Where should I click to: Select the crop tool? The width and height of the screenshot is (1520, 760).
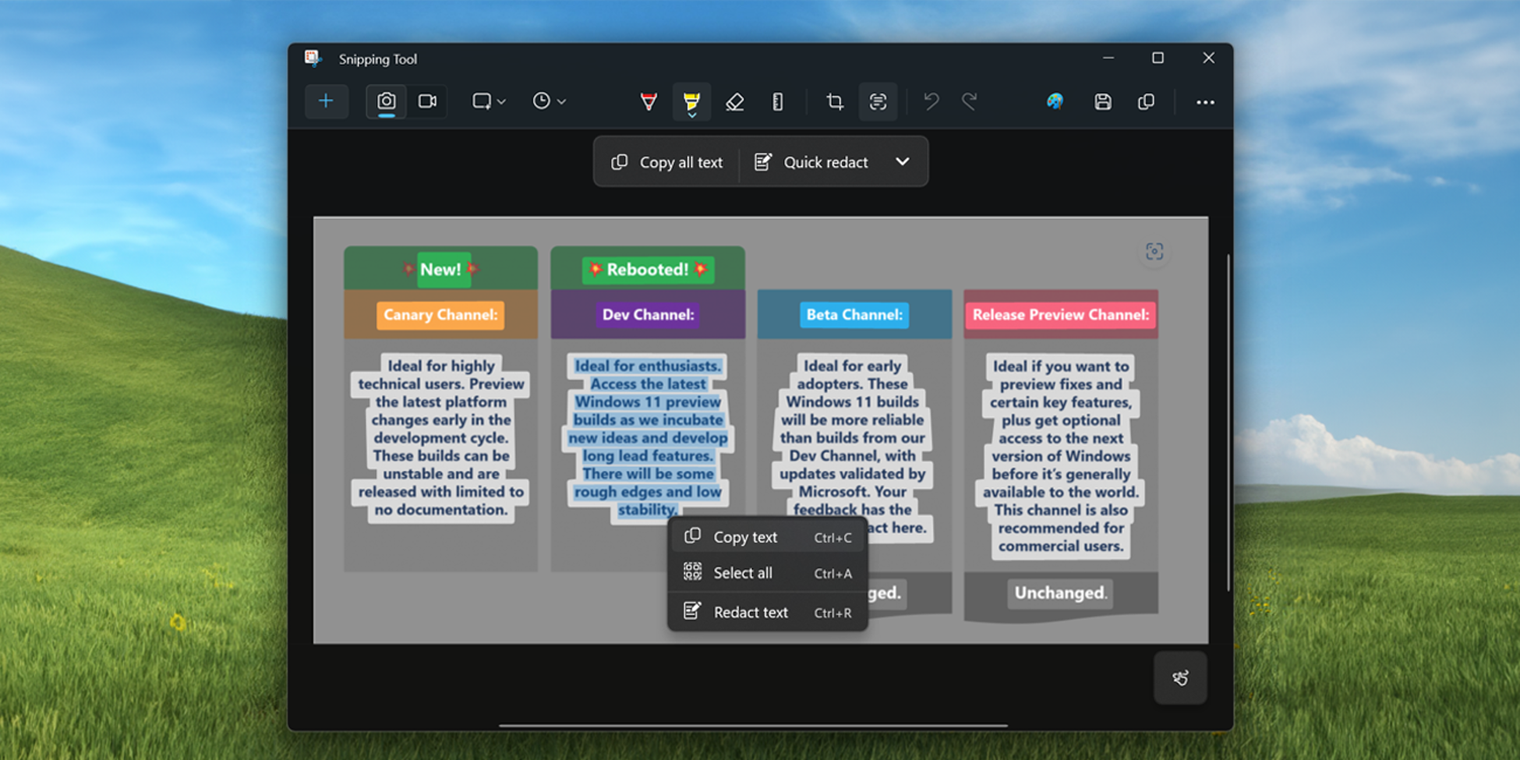(835, 101)
